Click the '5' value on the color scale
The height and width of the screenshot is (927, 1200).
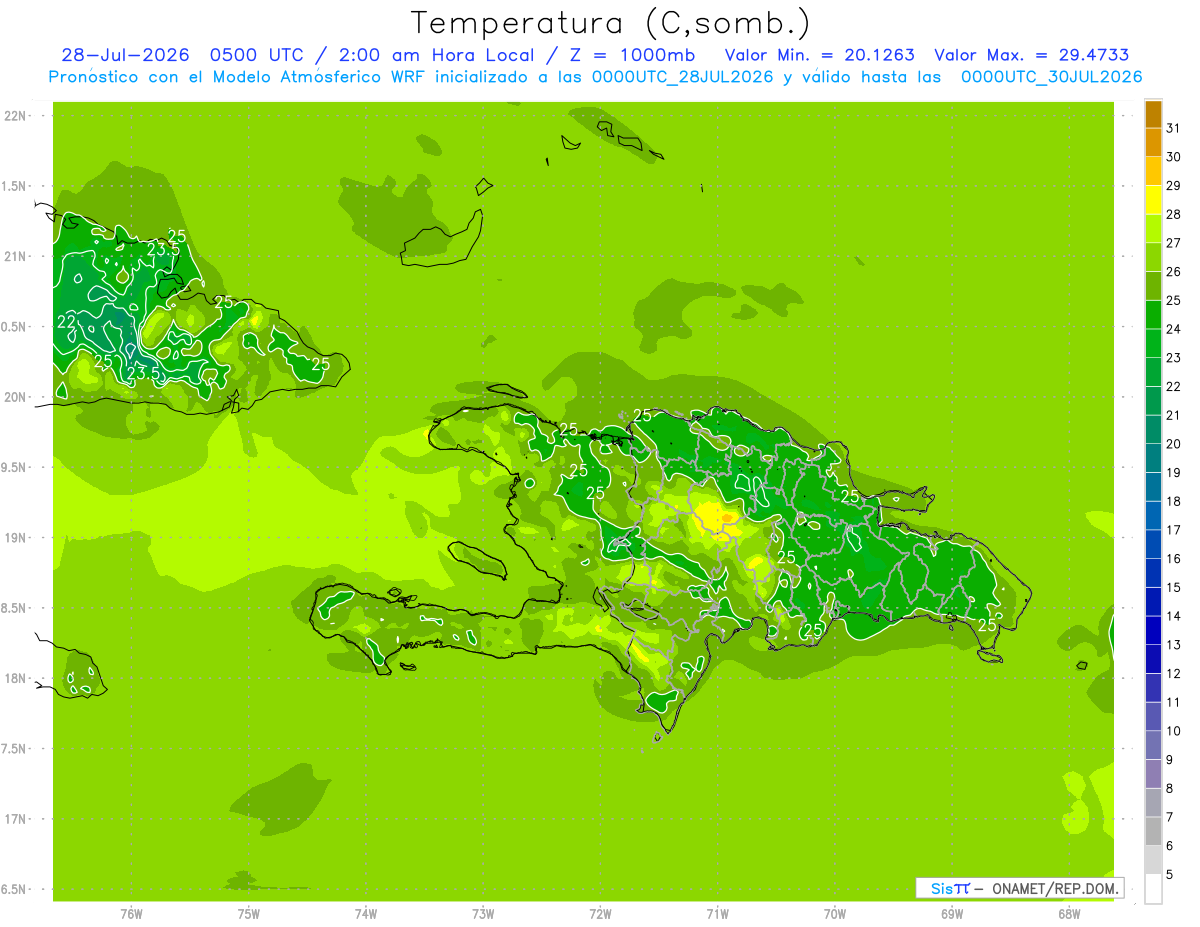click(x=1171, y=874)
